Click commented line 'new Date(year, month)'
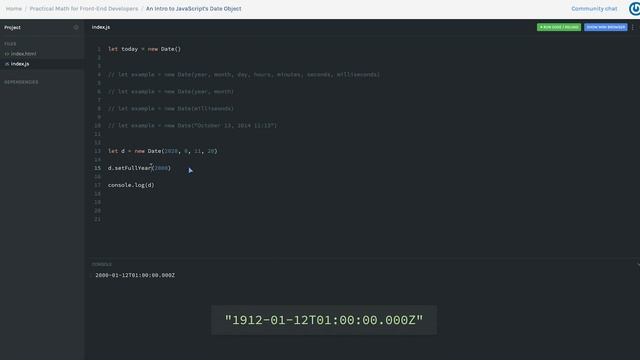Viewport: 640px width, 360px height. [x=171, y=91]
